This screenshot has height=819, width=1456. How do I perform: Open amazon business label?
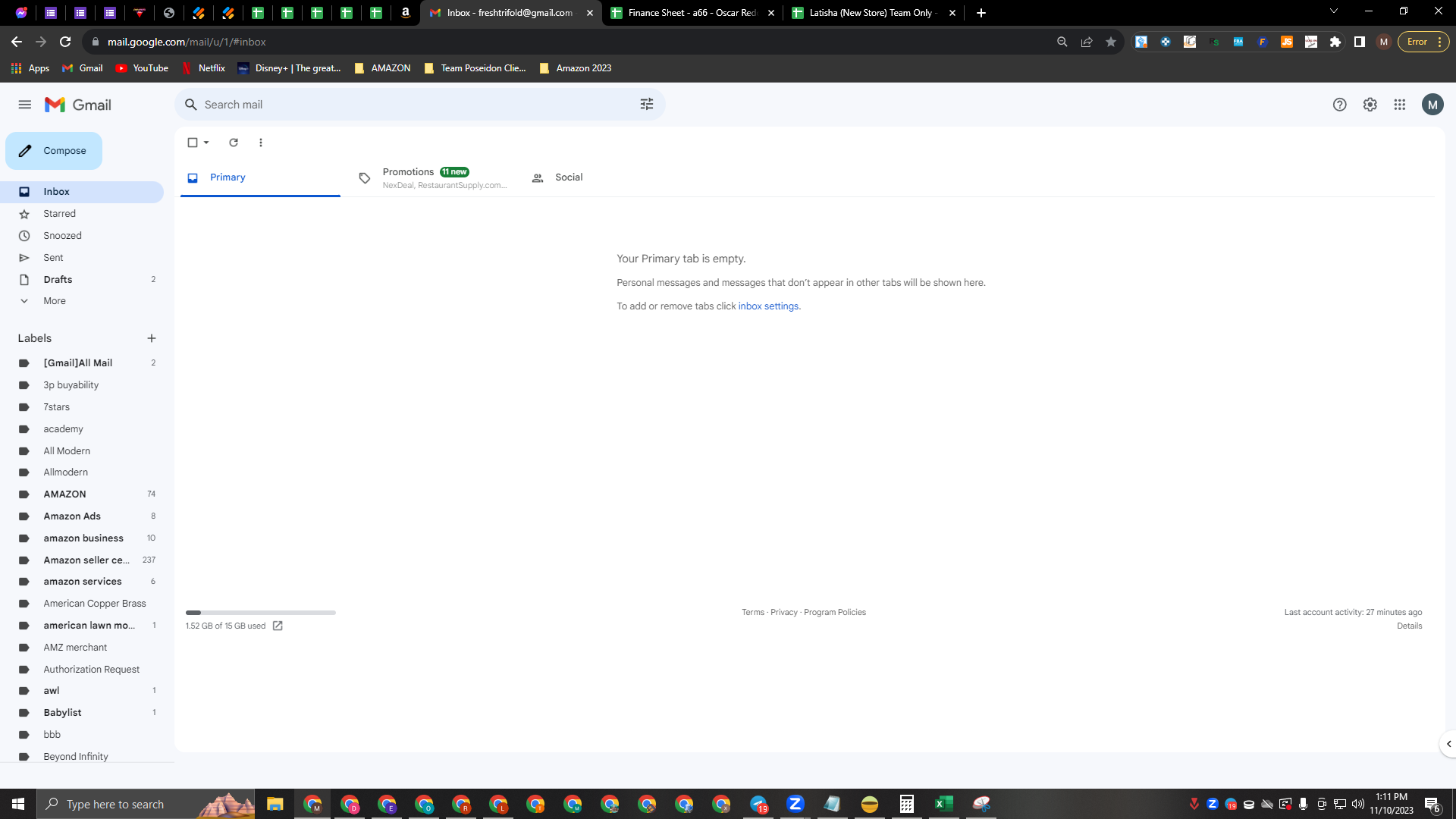82,538
